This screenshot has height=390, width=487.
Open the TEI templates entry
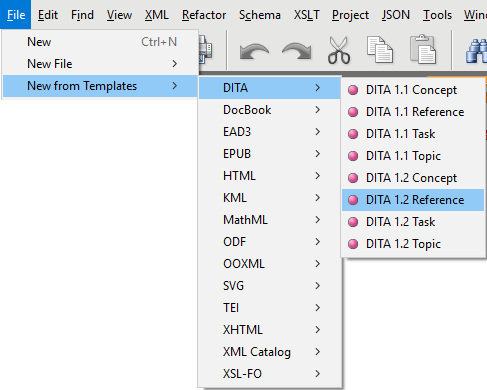click(x=270, y=308)
